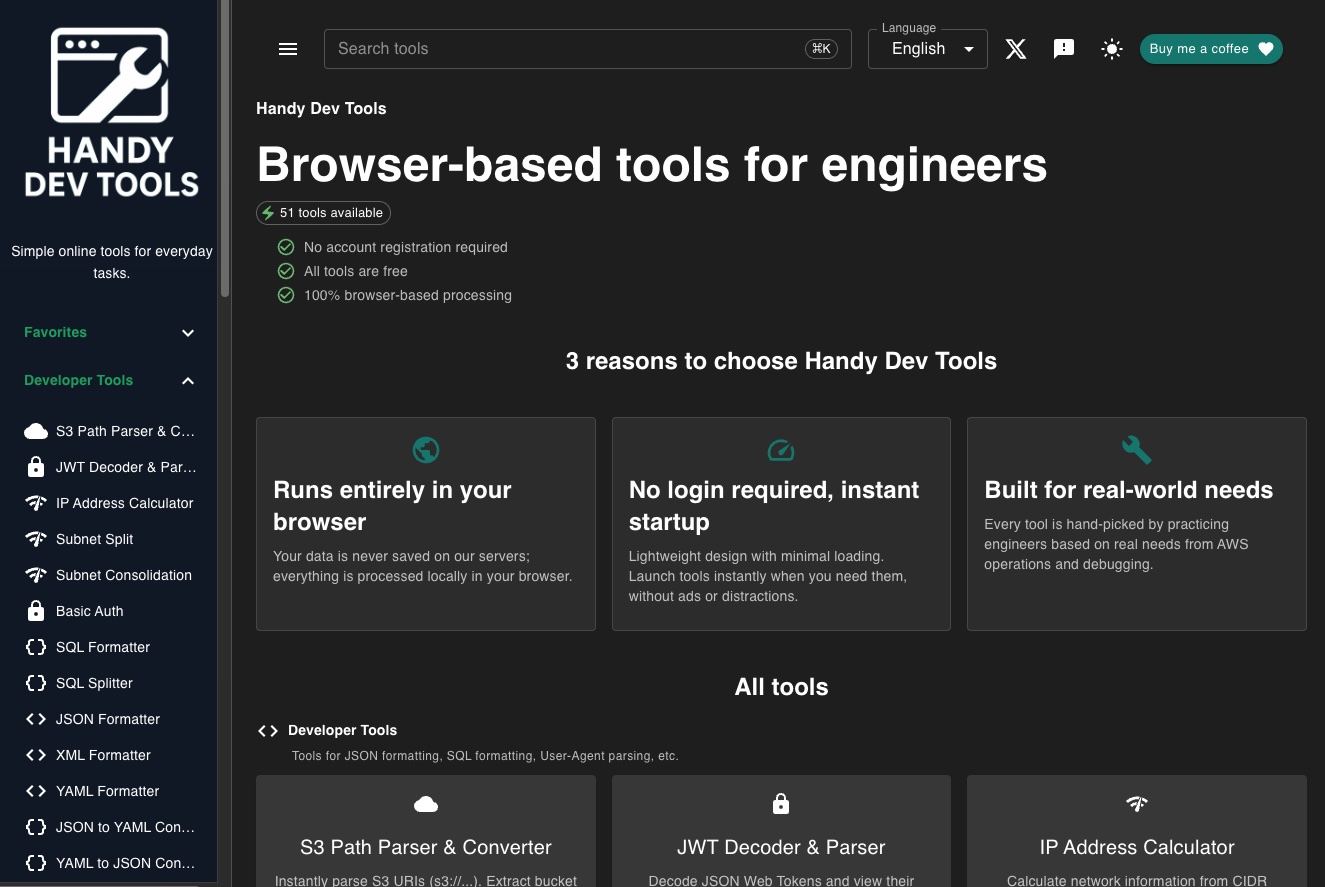Viewport: 1325px width, 887px height.
Task: Click the hamburger menu icon
Action: pos(288,49)
